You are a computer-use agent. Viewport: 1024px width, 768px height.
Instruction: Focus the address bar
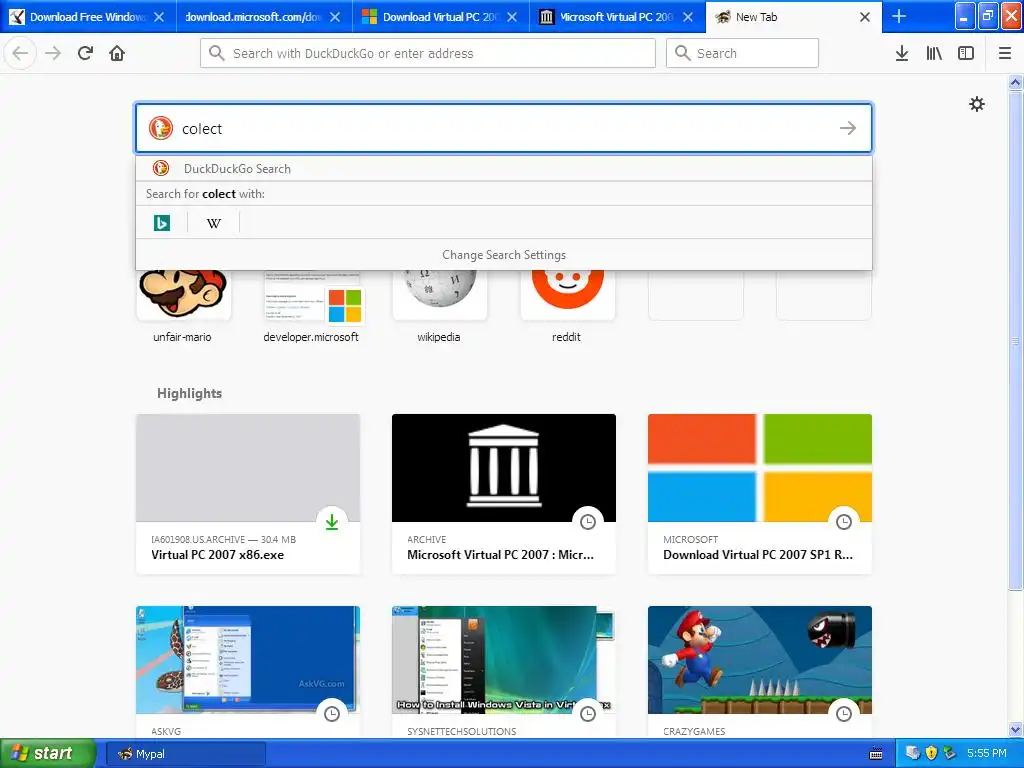pyautogui.click(x=428, y=53)
